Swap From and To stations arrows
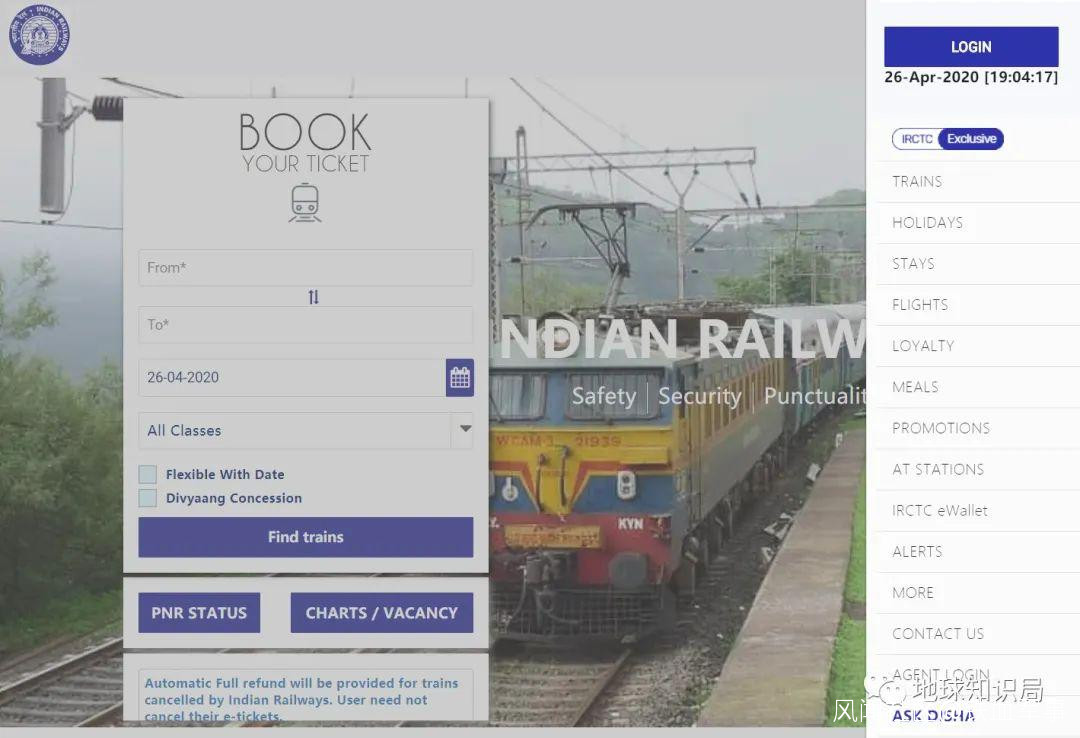 tap(313, 297)
